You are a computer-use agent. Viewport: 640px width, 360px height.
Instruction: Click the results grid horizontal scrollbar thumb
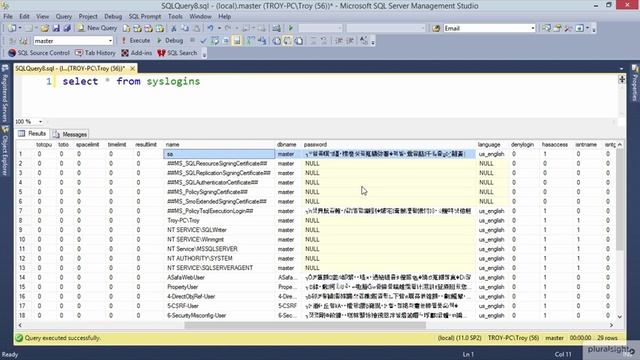(x=305, y=325)
